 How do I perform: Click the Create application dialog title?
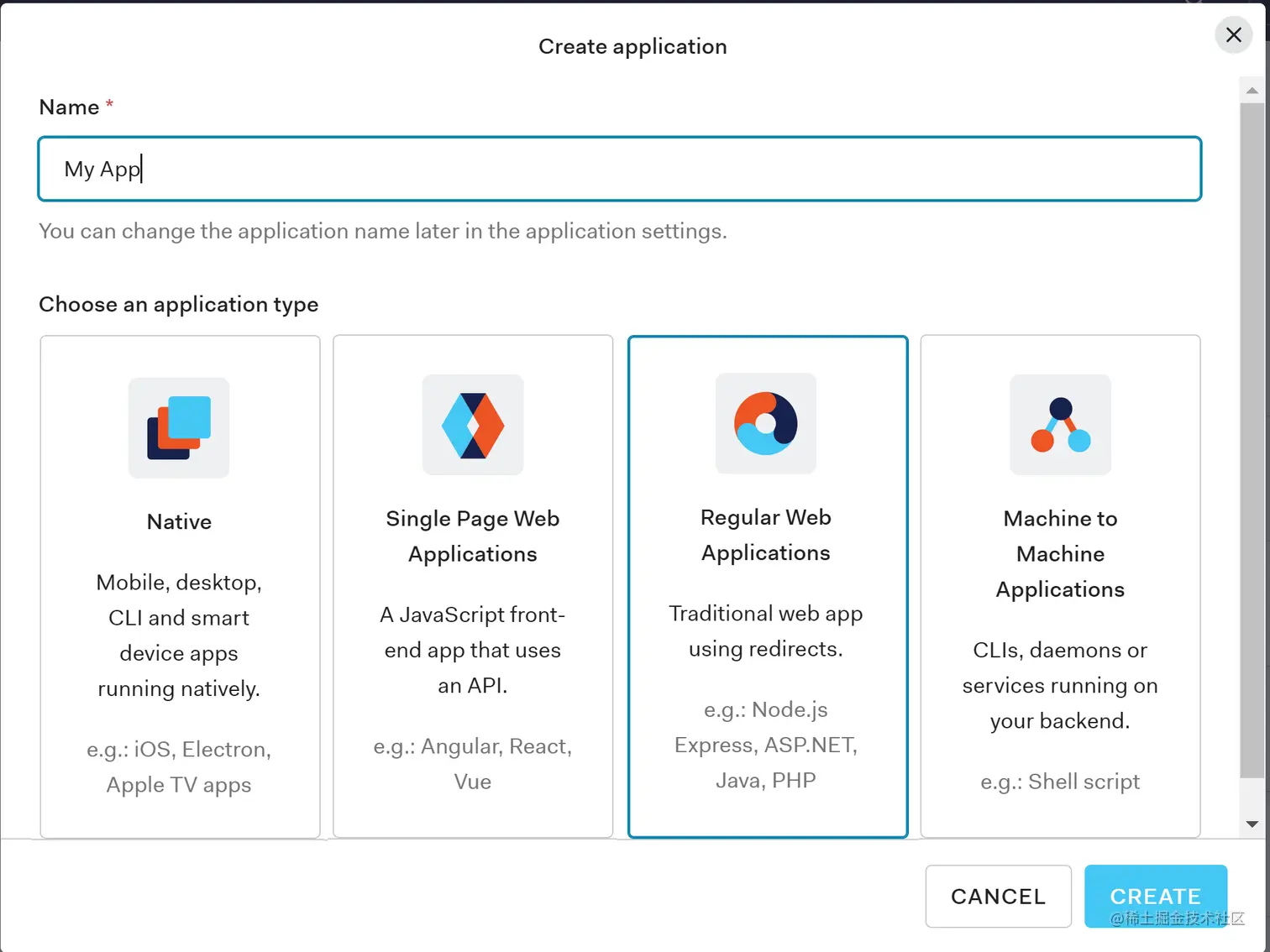pos(632,46)
